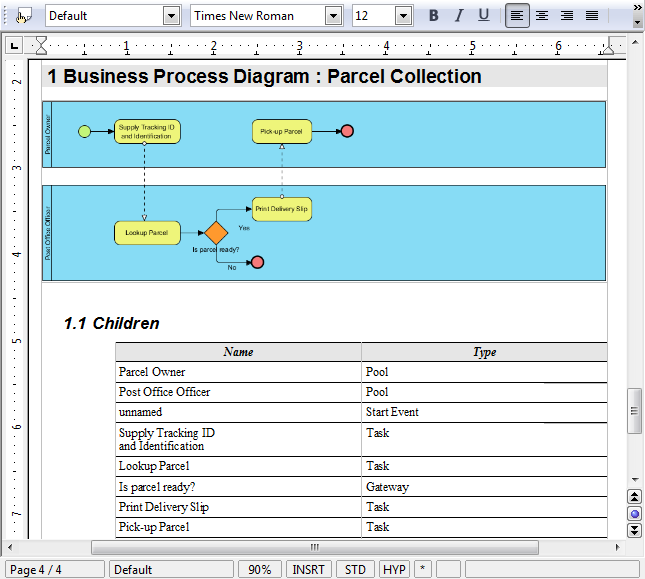Toggle INSRT insert mode
Viewport: 645px width, 579px height.
click(309, 570)
